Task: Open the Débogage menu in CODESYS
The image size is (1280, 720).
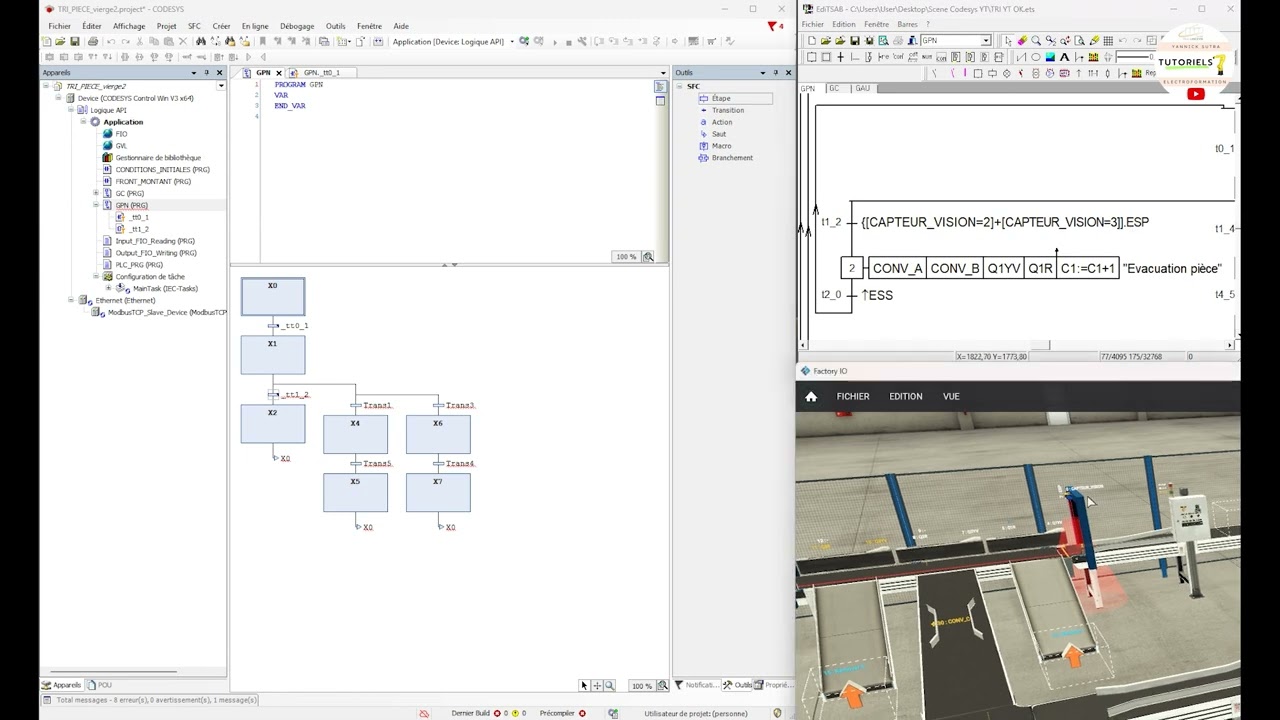Action: pos(297,26)
